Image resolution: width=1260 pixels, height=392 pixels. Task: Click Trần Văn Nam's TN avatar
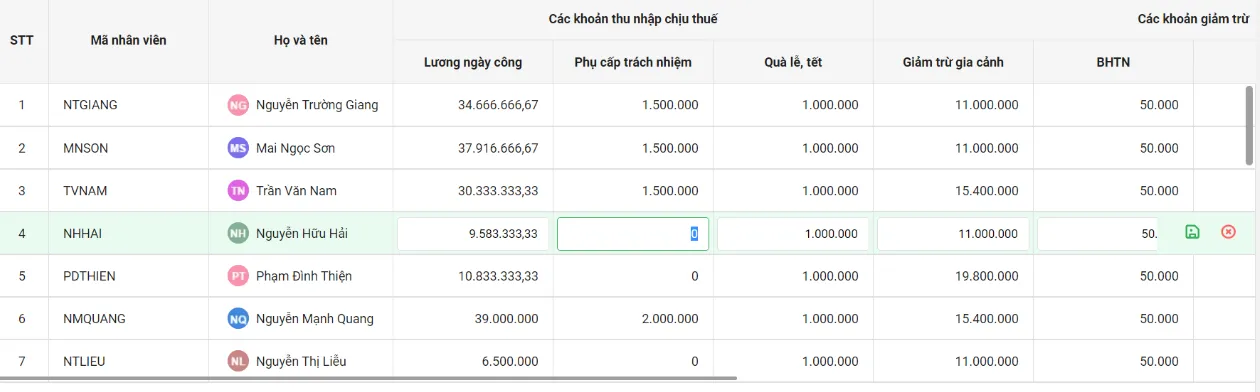point(238,190)
